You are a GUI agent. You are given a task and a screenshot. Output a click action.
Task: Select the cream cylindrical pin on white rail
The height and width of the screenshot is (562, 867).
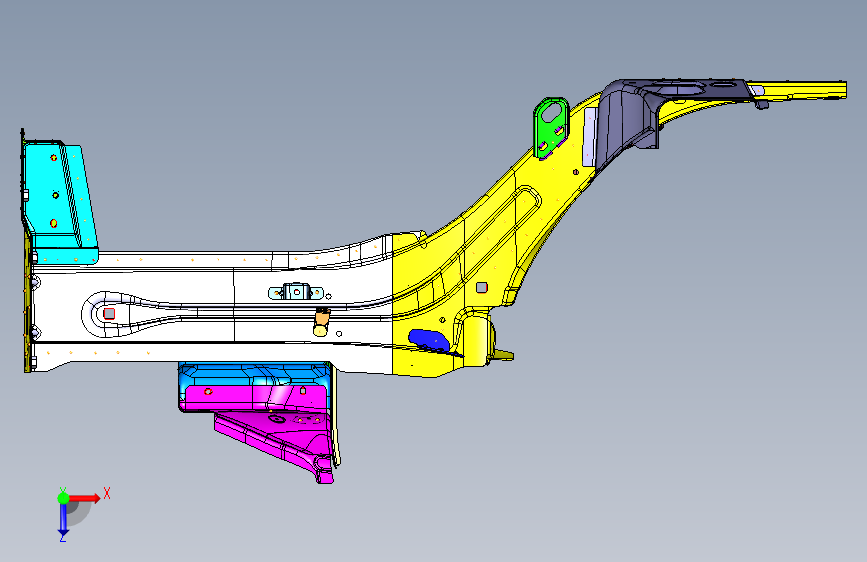coord(321,322)
